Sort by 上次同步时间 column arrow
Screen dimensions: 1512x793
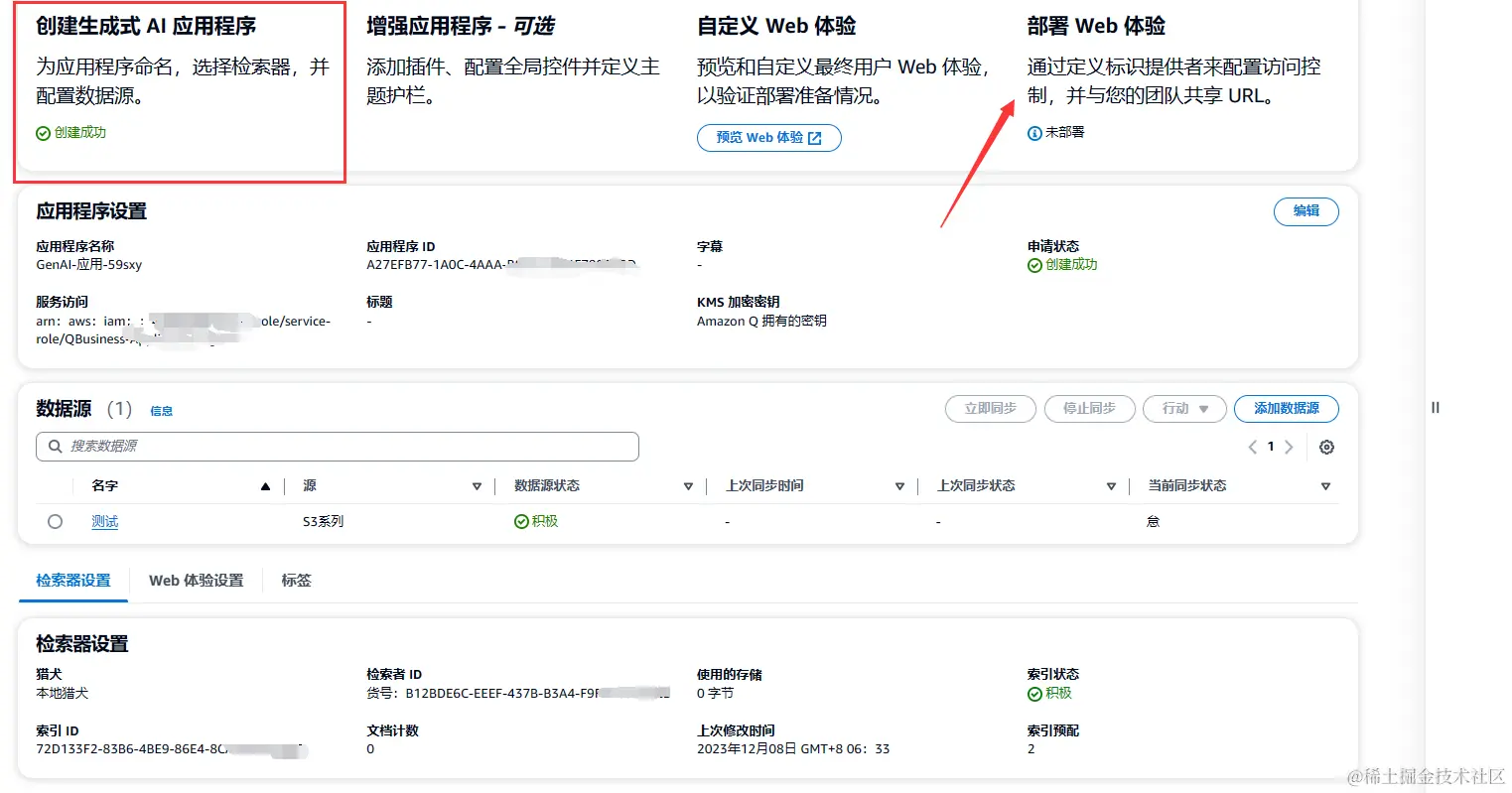tap(899, 486)
